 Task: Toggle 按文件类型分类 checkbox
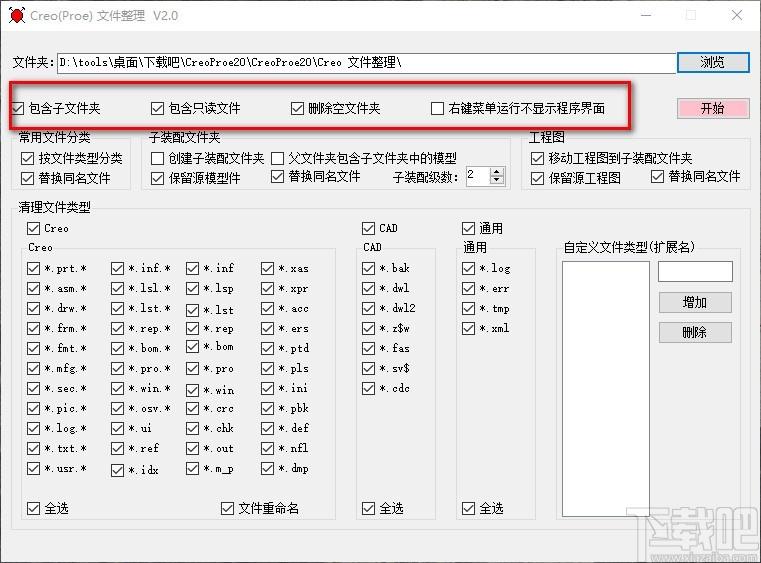(x=28, y=158)
